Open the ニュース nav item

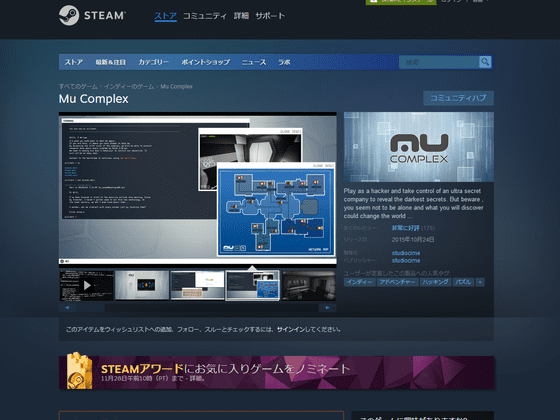pos(254,62)
